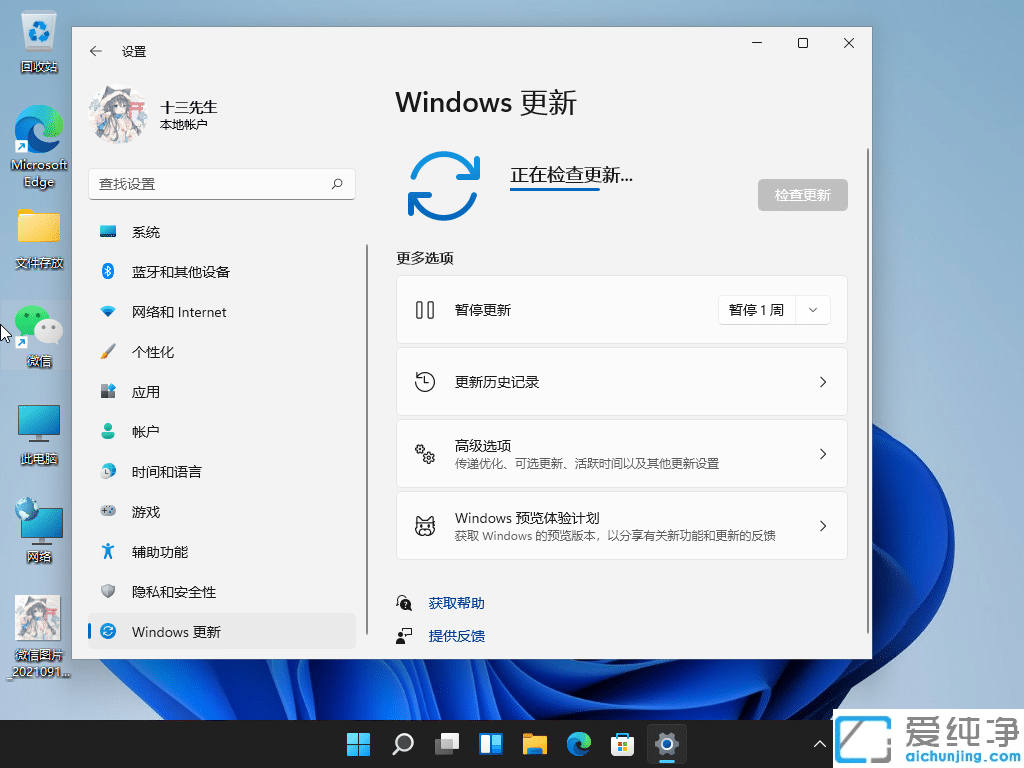The height and width of the screenshot is (768, 1024).
Task: Select 应用 in the settings sidebar
Action: tap(146, 391)
